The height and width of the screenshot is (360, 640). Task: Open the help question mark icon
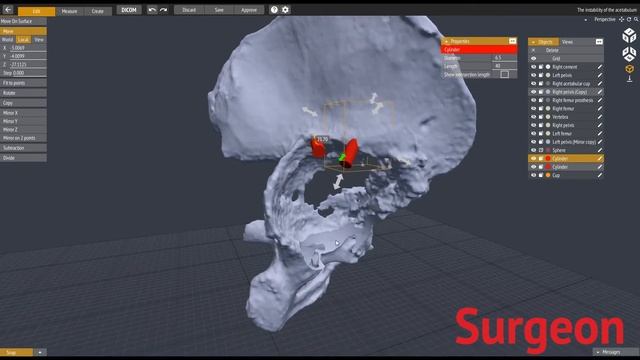(x=274, y=10)
